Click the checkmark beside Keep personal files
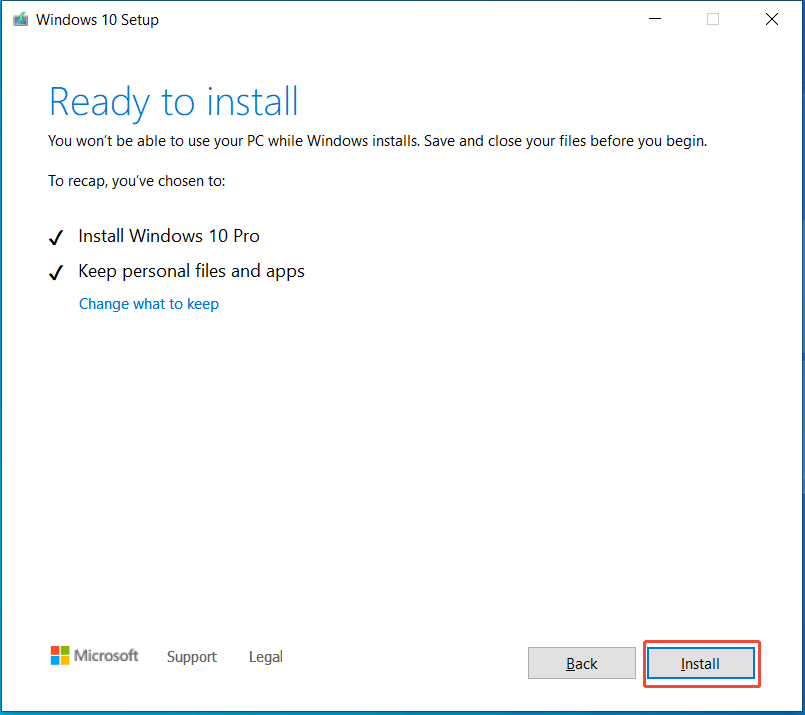This screenshot has width=805, height=715. (x=56, y=271)
